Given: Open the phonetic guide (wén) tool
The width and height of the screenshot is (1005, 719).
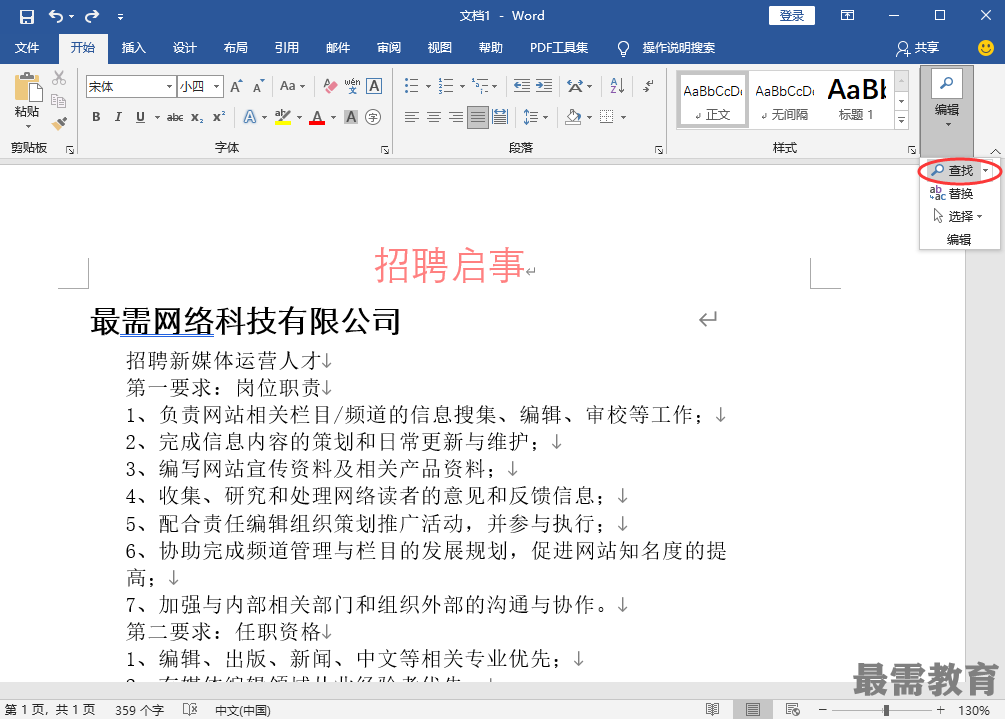Looking at the screenshot, I should coord(352,87).
